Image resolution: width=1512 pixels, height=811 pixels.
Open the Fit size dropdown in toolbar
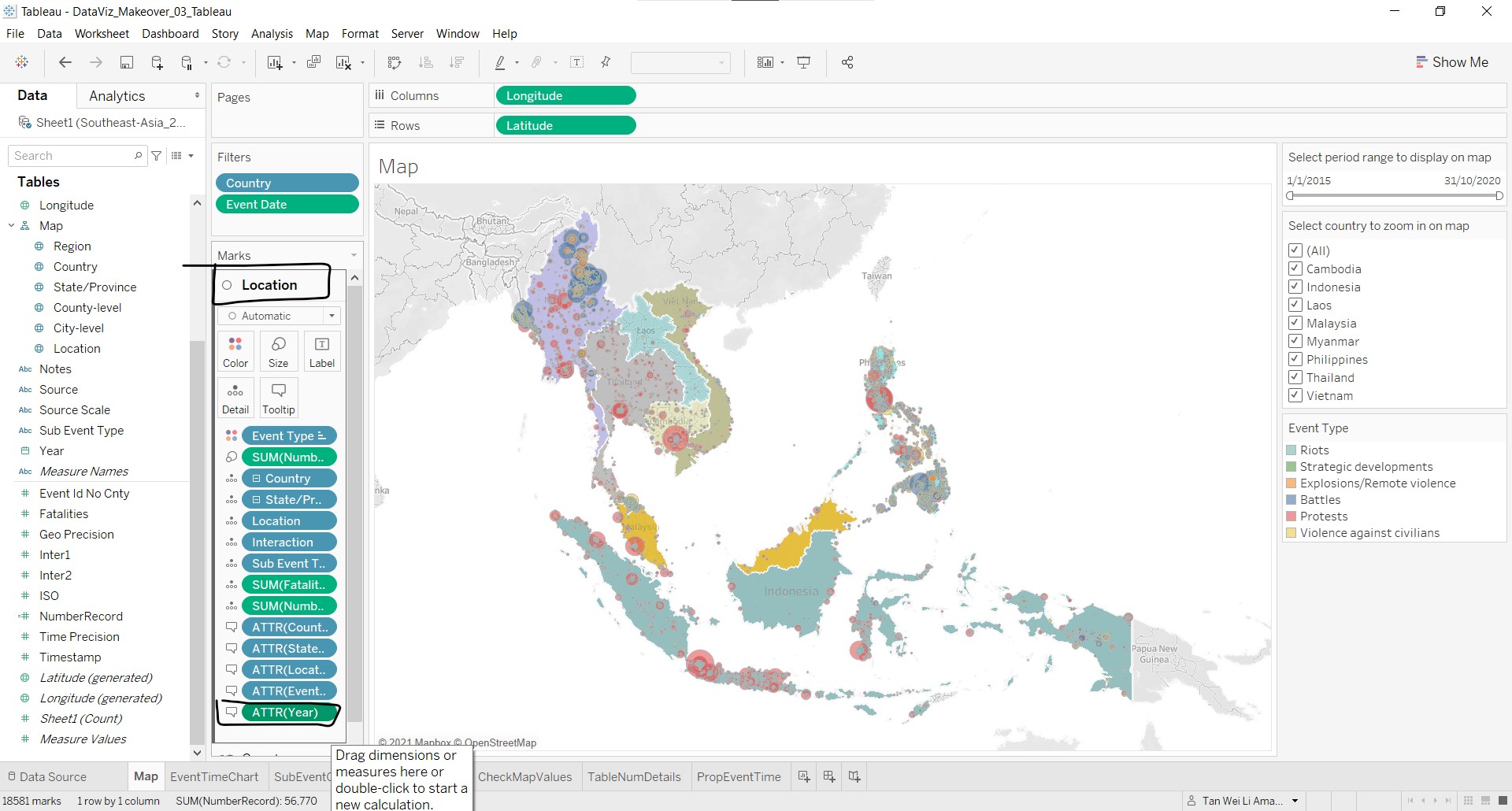tap(680, 62)
